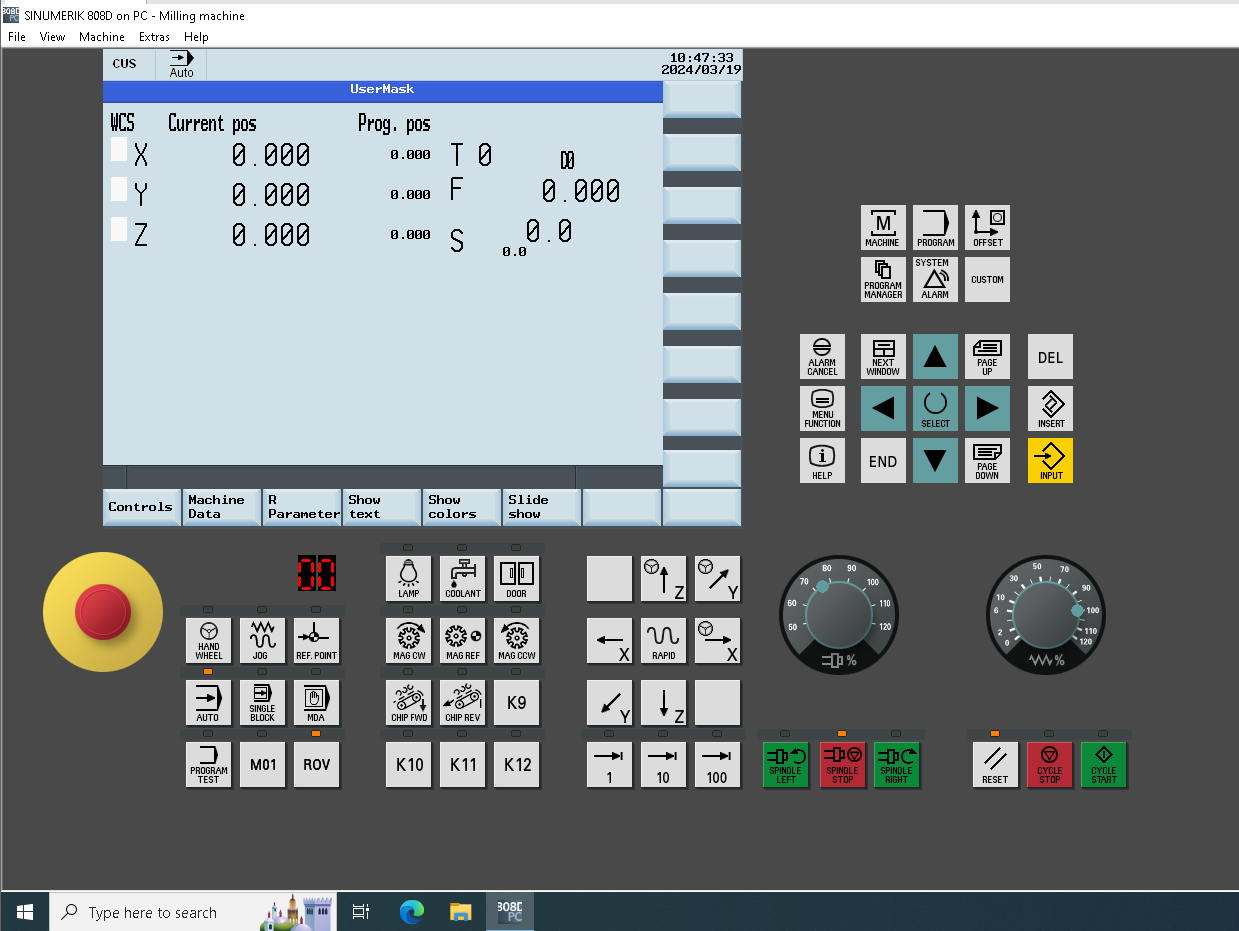Click the RAPID traverse key

coord(663,641)
